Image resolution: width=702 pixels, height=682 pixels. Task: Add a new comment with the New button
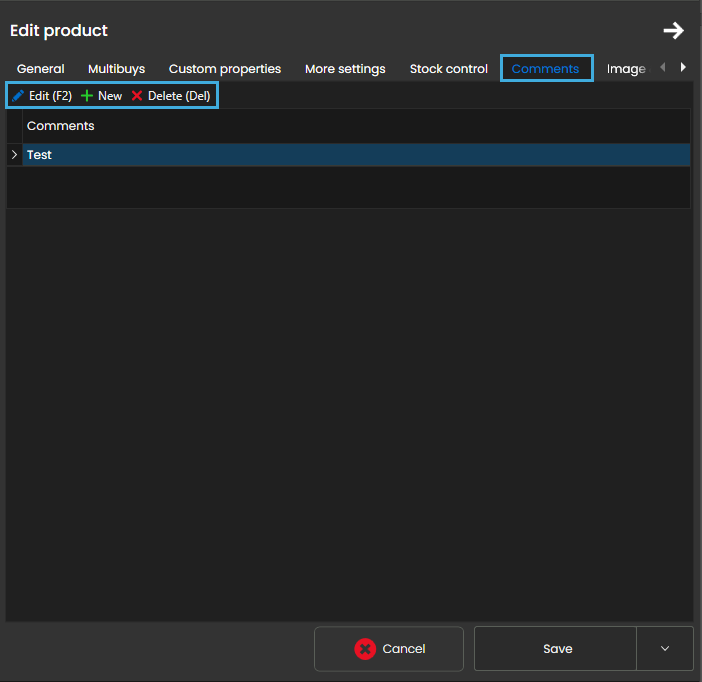[x=102, y=96]
